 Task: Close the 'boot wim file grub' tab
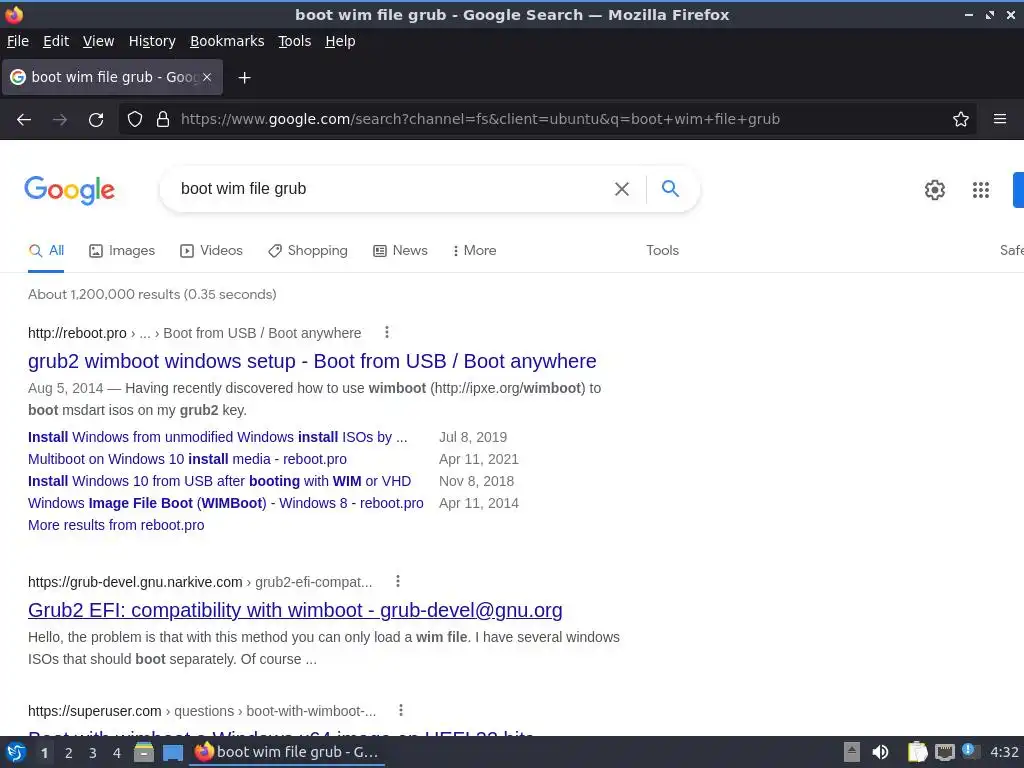click(x=207, y=77)
